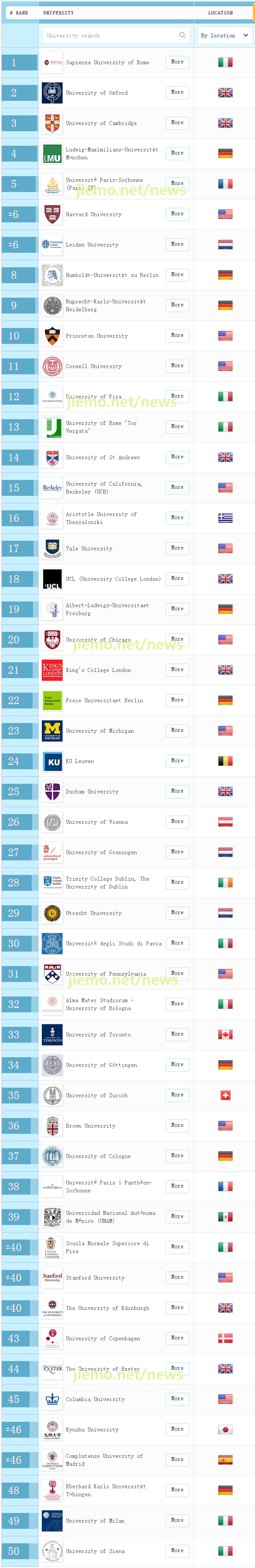Click the UNIVERSITY column header
This screenshot has width=255, height=1568.
click(59, 12)
